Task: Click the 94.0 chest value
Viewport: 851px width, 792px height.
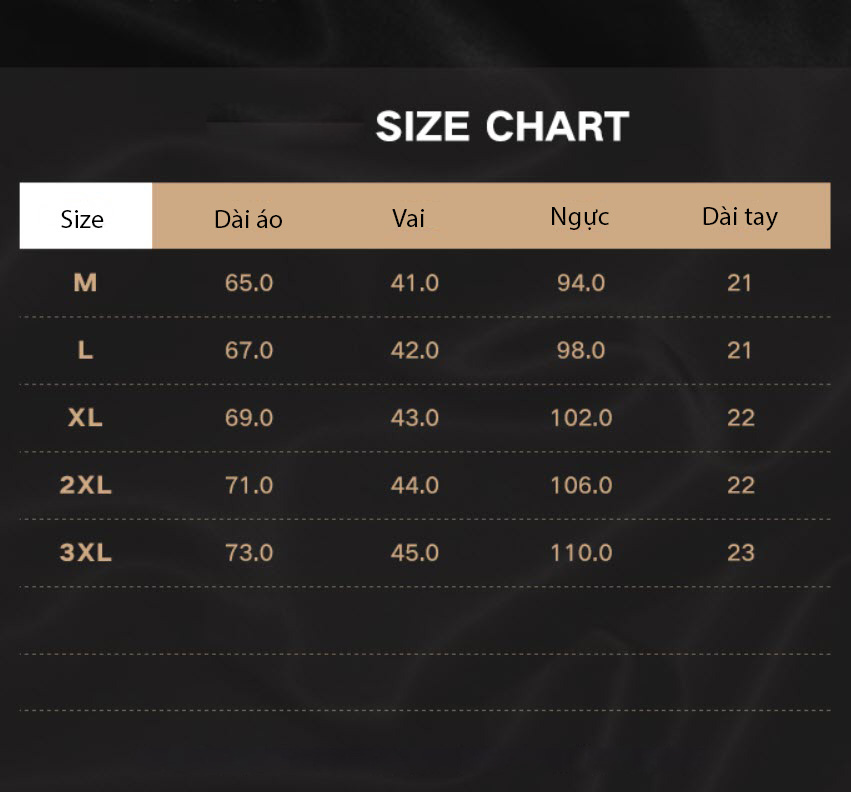Action: tap(581, 283)
